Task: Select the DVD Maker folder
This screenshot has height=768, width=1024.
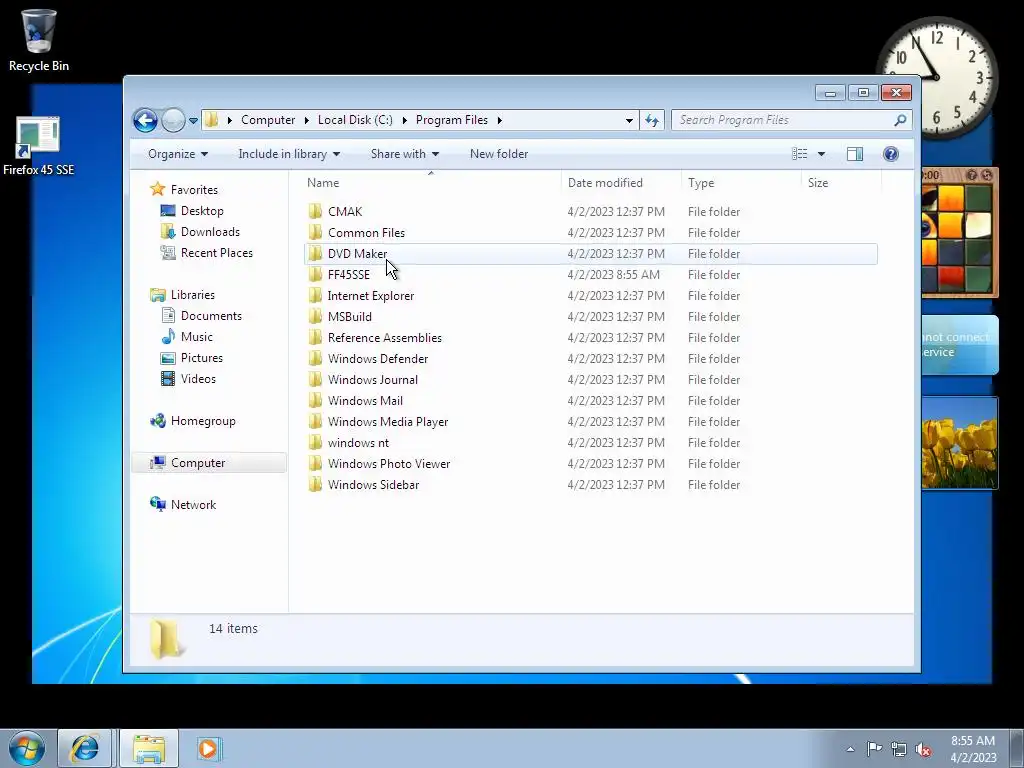Action: (591, 253)
